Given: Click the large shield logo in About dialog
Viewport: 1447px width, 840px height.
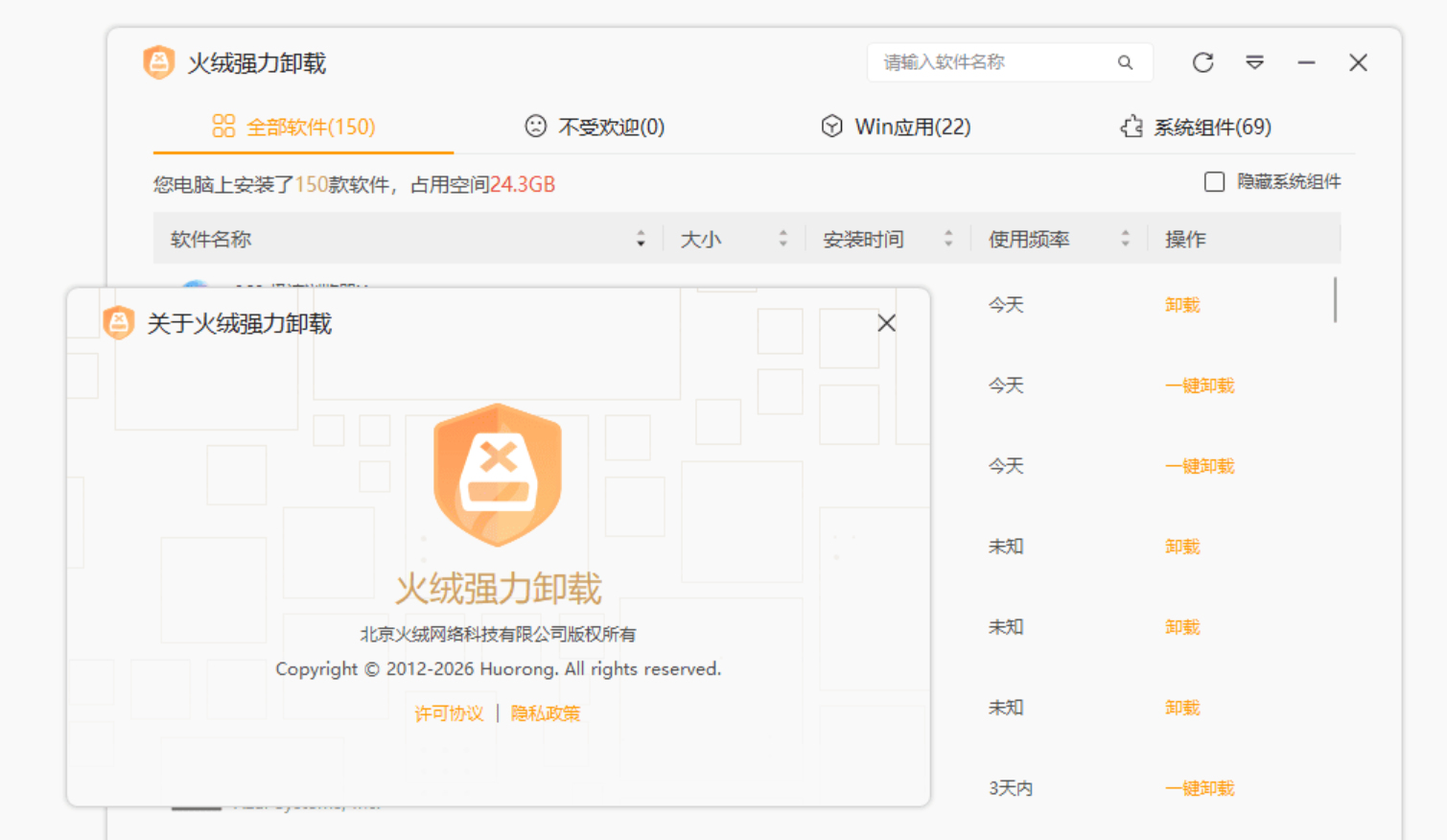Looking at the screenshot, I should [x=498, y=475].
